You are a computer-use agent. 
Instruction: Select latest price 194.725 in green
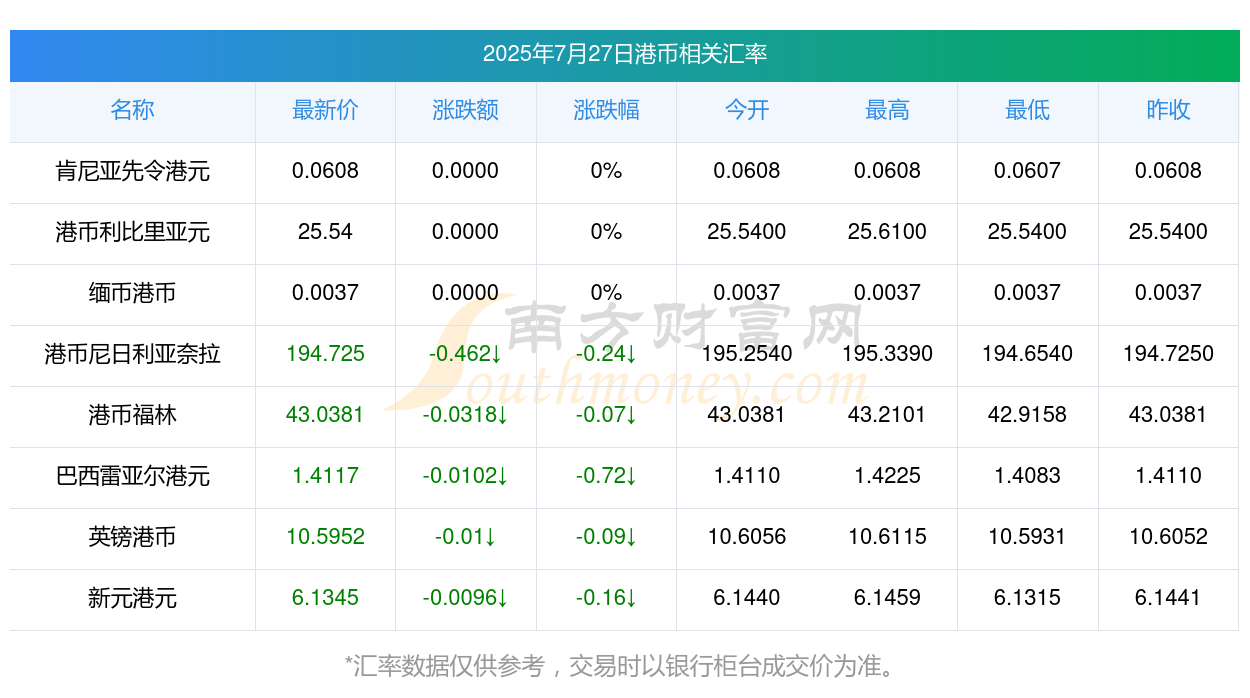point(325,354)
